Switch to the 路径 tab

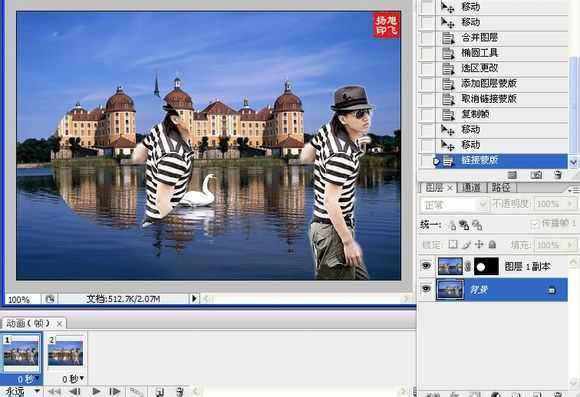(501, 188)
